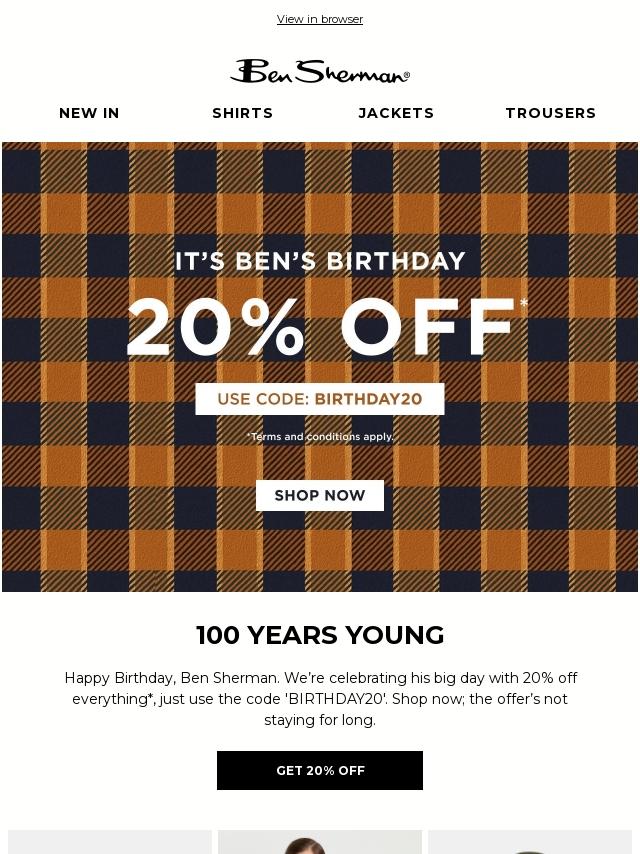Open the middle product thumbnail
The width and height of the screenshot is (640, 854).
point(320,842)
